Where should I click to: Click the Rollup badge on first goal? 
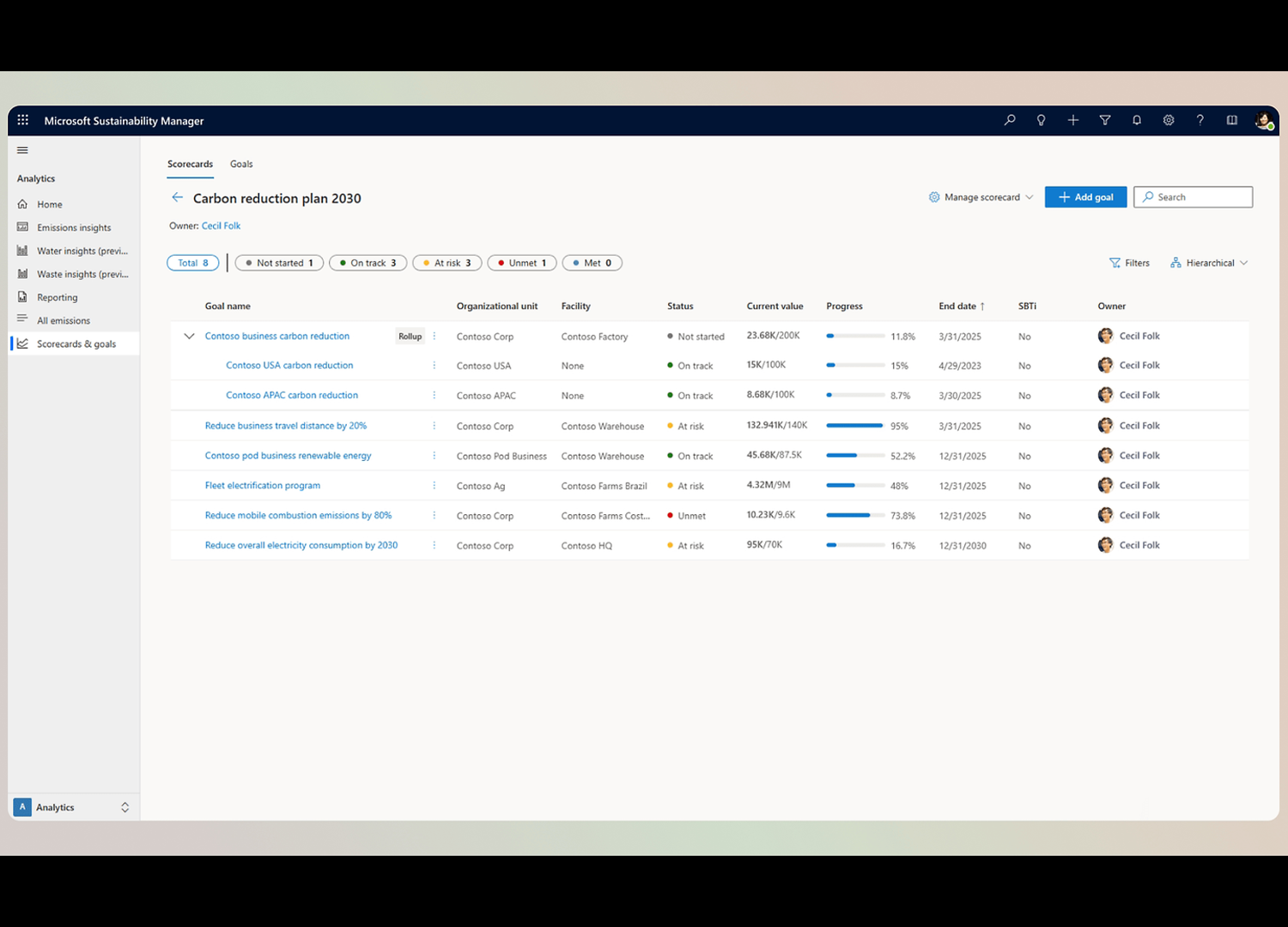410,336
